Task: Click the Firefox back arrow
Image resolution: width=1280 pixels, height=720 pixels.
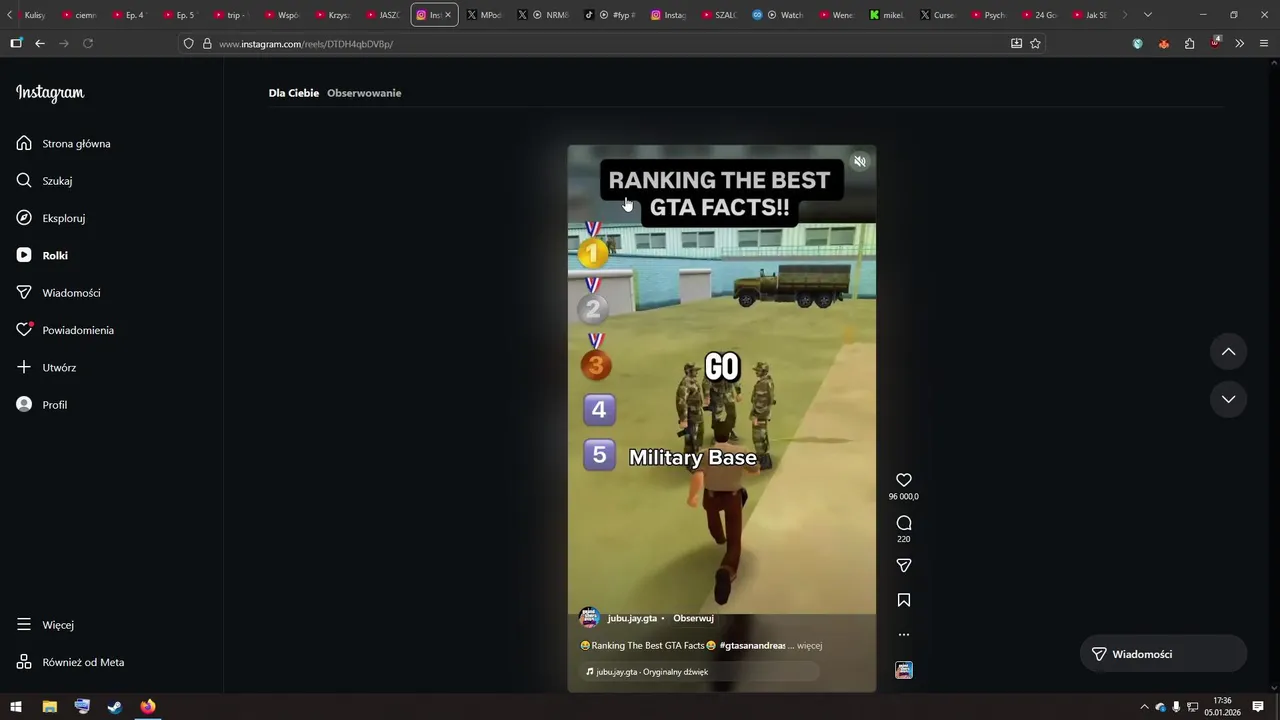Action: [40, 43]
